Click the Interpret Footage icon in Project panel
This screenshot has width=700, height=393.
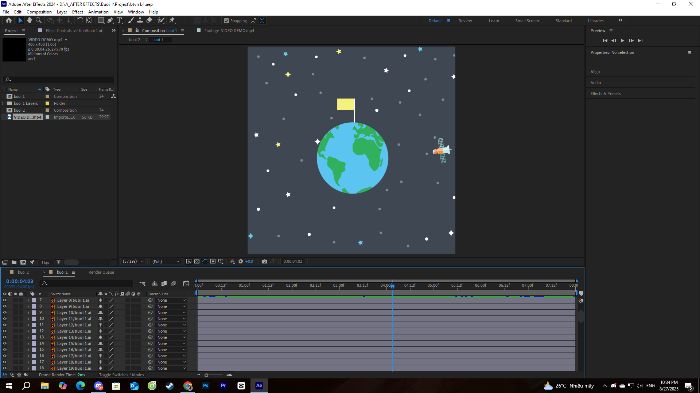pyautogui.click(x=4, y=262)
